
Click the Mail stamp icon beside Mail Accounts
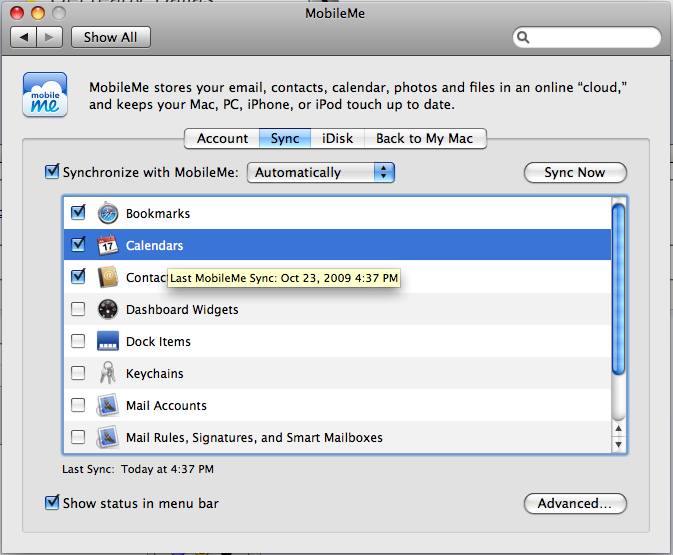click(x=107, y=405)
